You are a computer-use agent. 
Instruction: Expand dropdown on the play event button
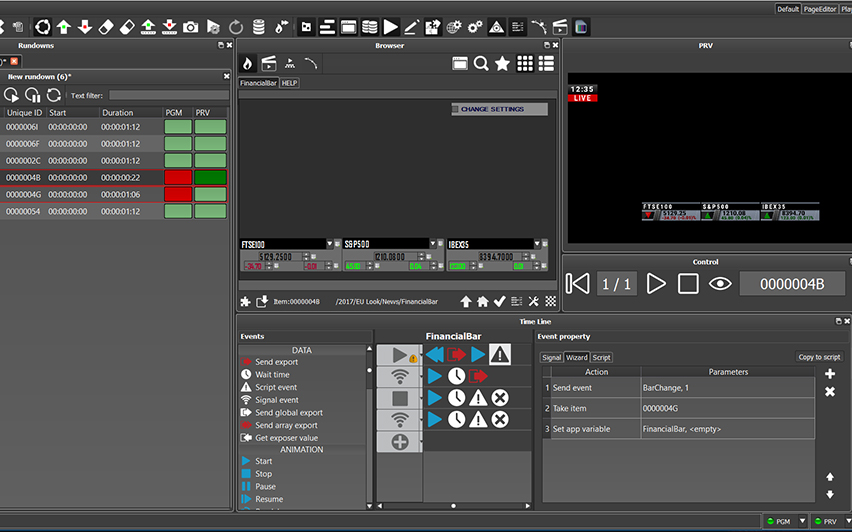click(x=420, y=354)
